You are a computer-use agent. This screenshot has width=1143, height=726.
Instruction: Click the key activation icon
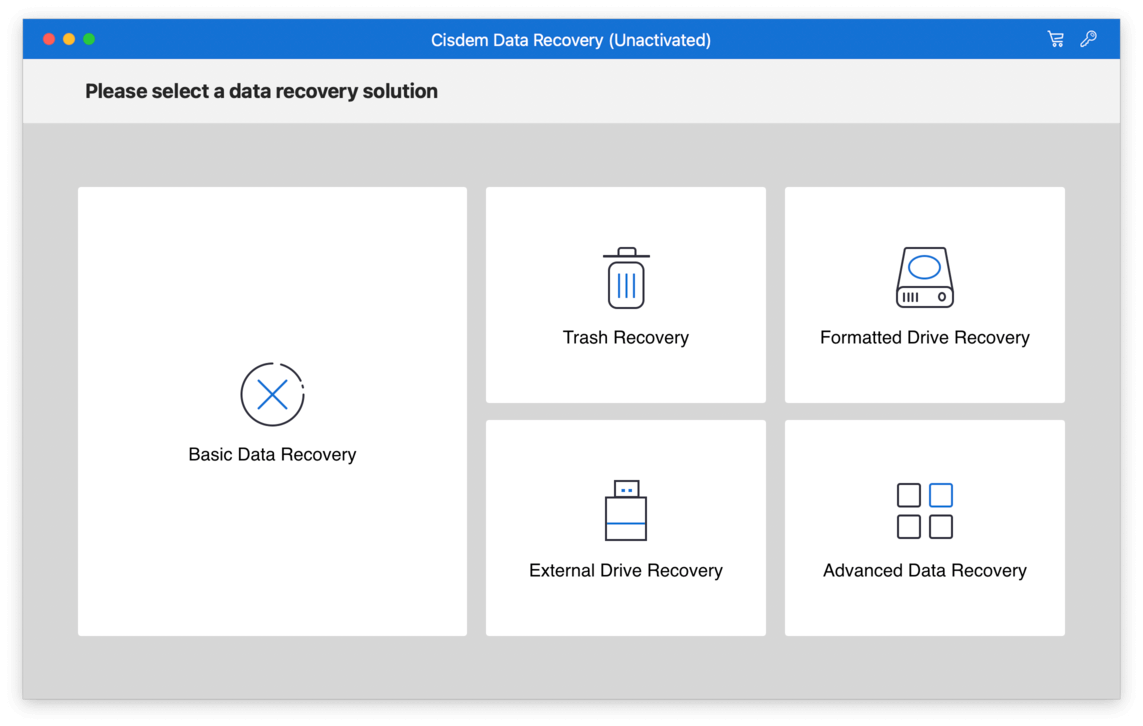coord(1088,39)
